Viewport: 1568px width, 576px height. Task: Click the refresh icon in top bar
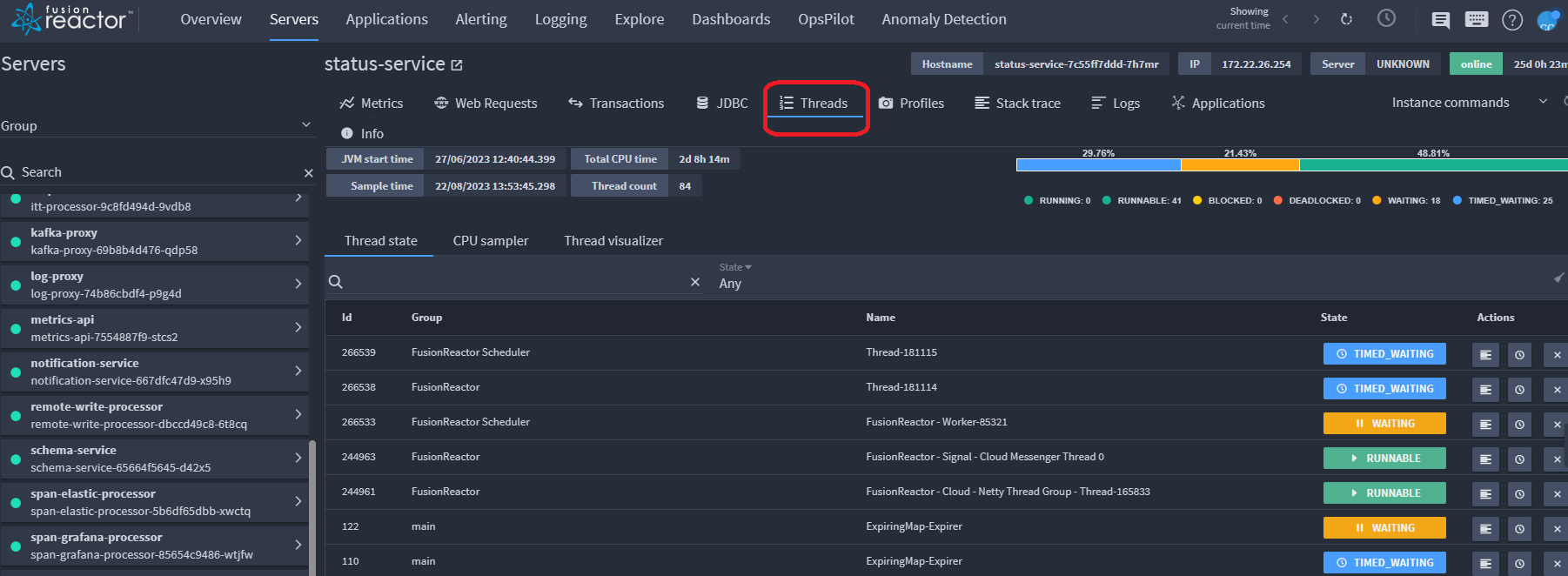1346,19
